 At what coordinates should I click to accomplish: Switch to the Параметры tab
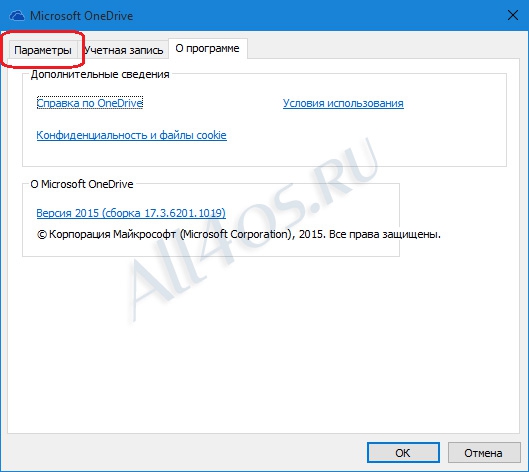43,50
